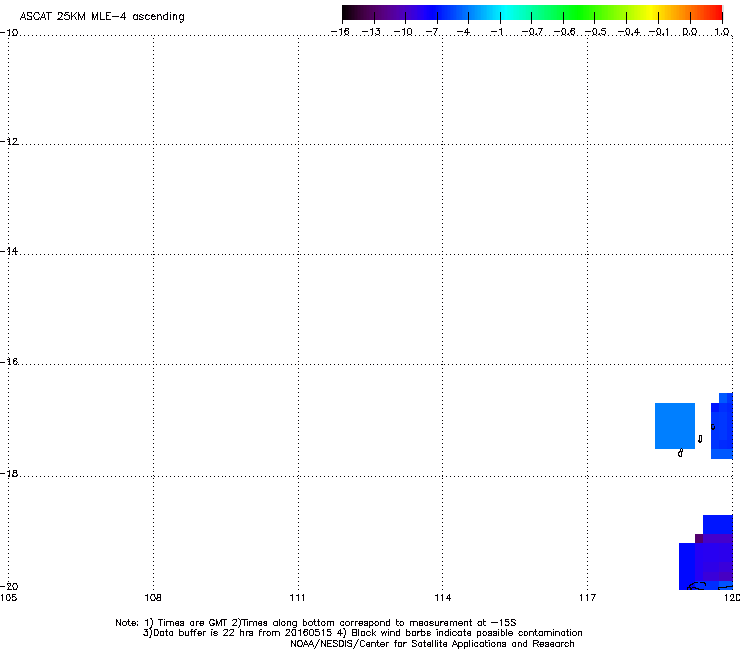Click the NOAA/NESDIS credit text

(432, 644)
